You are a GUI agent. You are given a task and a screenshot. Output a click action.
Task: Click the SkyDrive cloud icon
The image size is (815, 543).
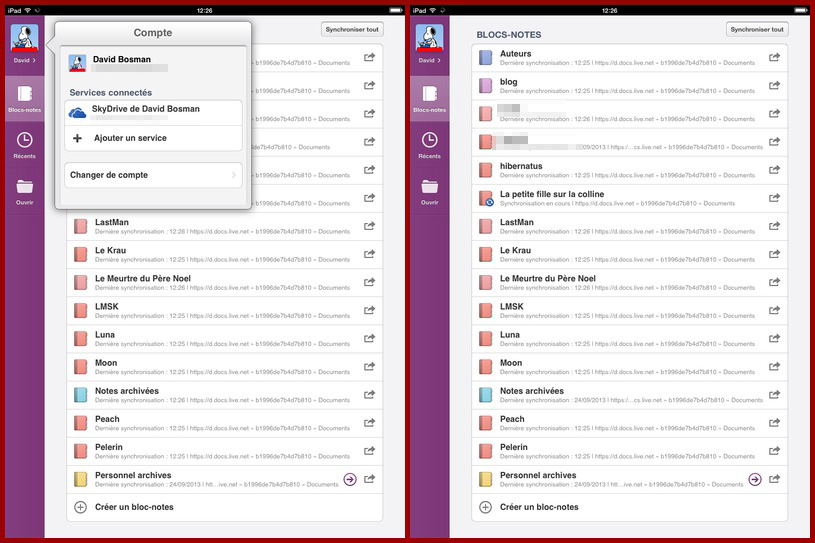click(x=77, y=113)
